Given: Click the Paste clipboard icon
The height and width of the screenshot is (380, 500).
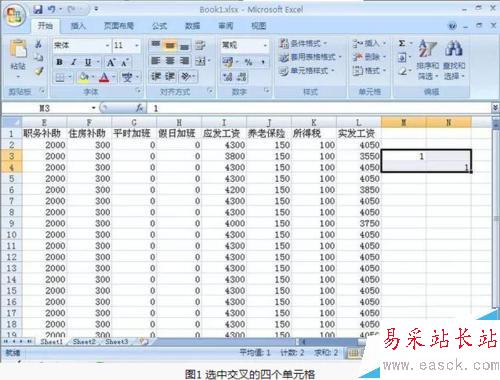Looking at the screenshot, I should click(18, 49).
